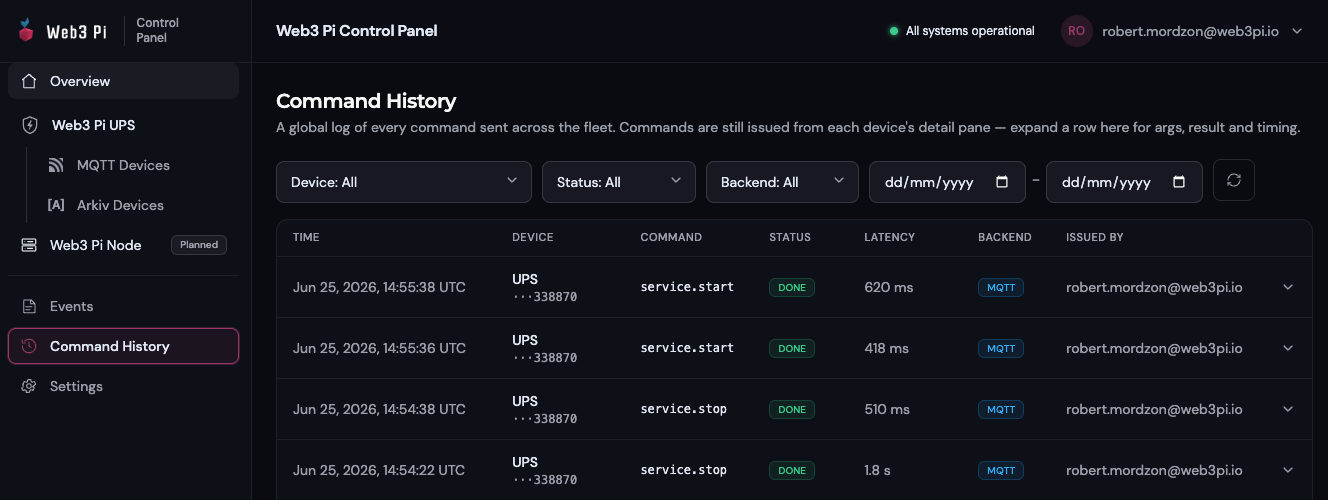This screenshot has width=1328, height=500.
Task: Open the Overview page
Action: 123,81
